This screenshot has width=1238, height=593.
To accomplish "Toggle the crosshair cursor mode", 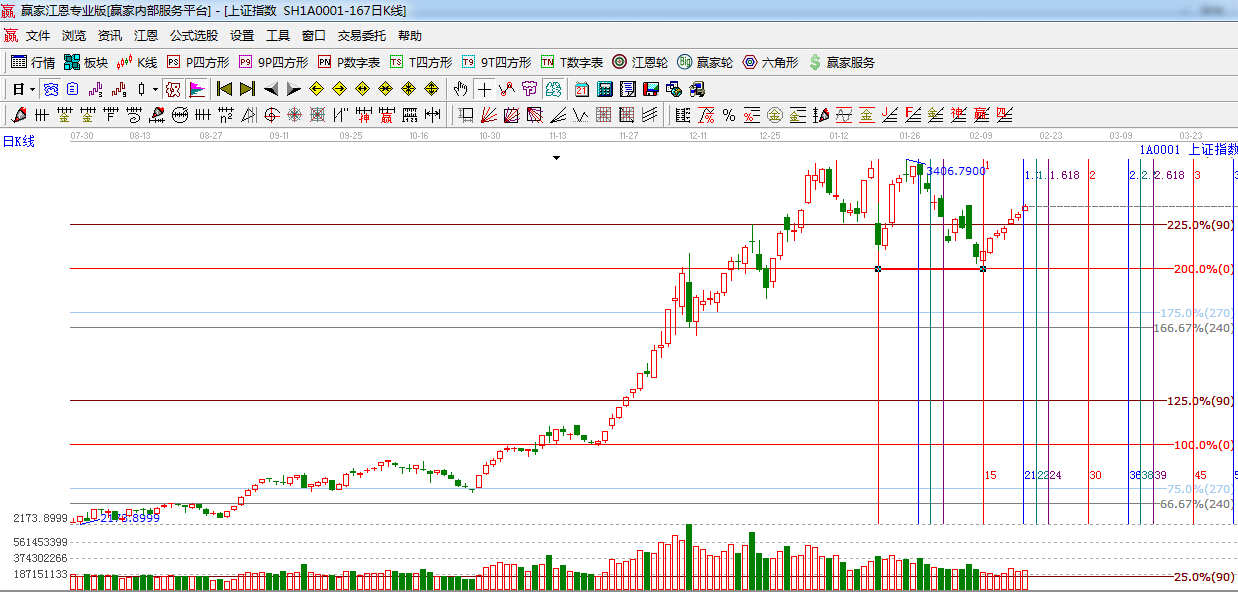I will 484,89.
